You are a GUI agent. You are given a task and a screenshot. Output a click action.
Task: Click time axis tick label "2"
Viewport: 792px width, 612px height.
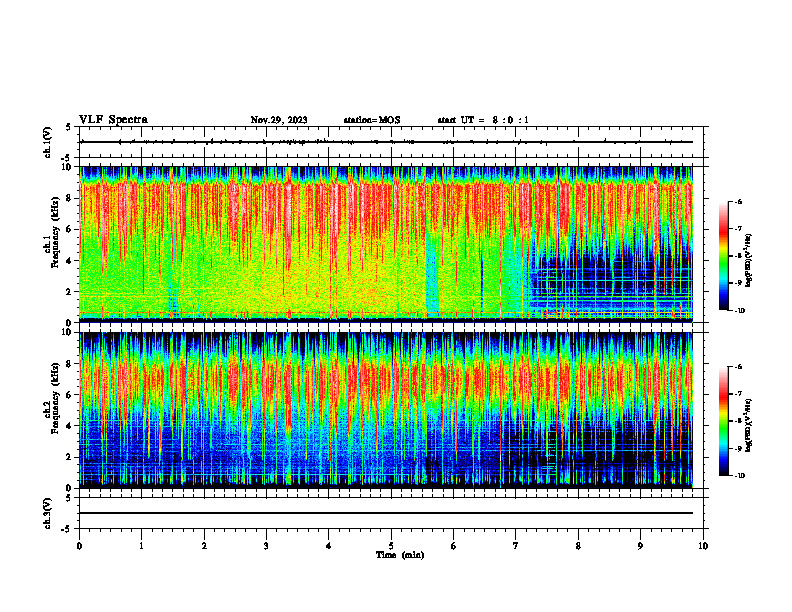click(x=204, y=546)
